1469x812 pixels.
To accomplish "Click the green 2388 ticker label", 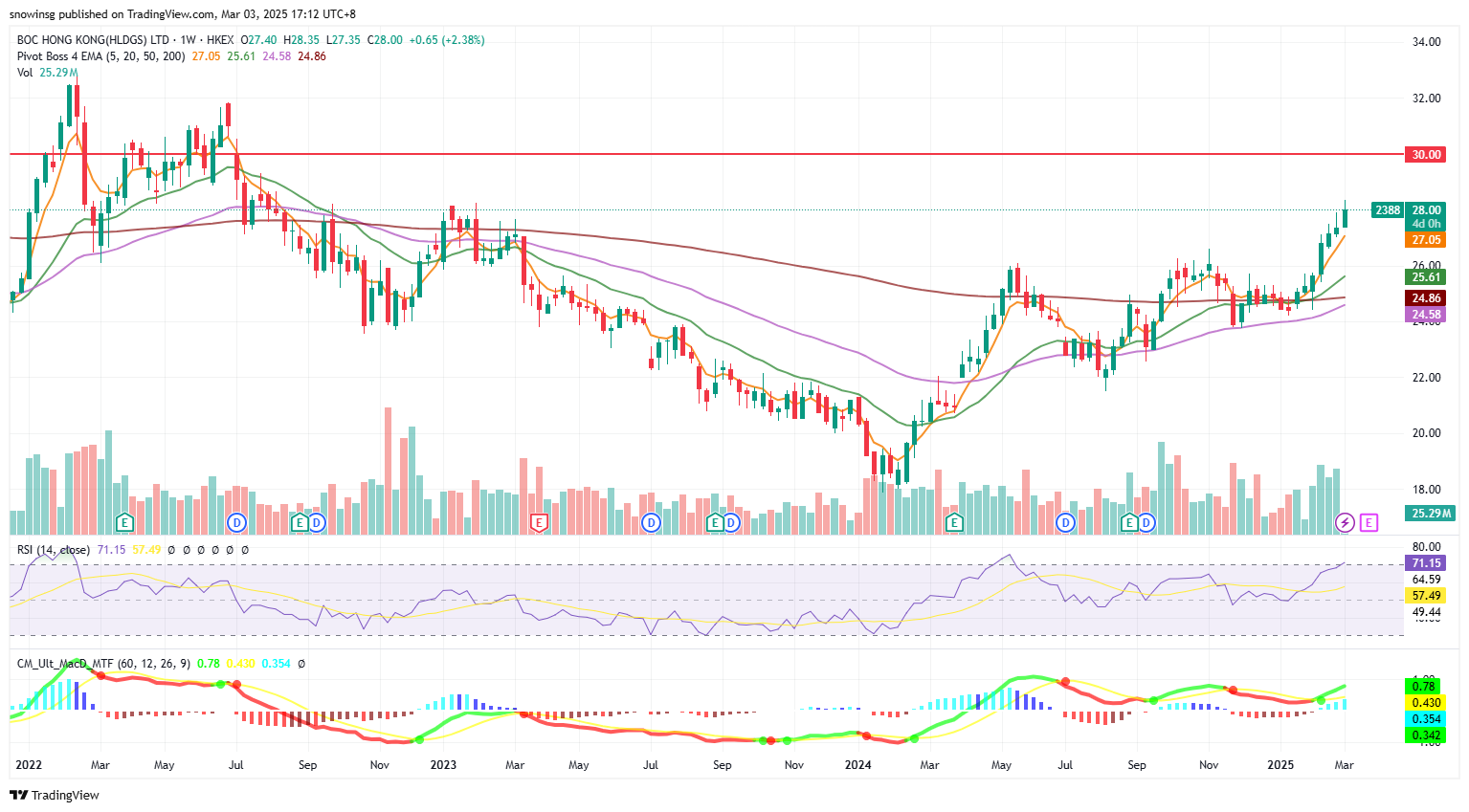I will point(1387,210).
